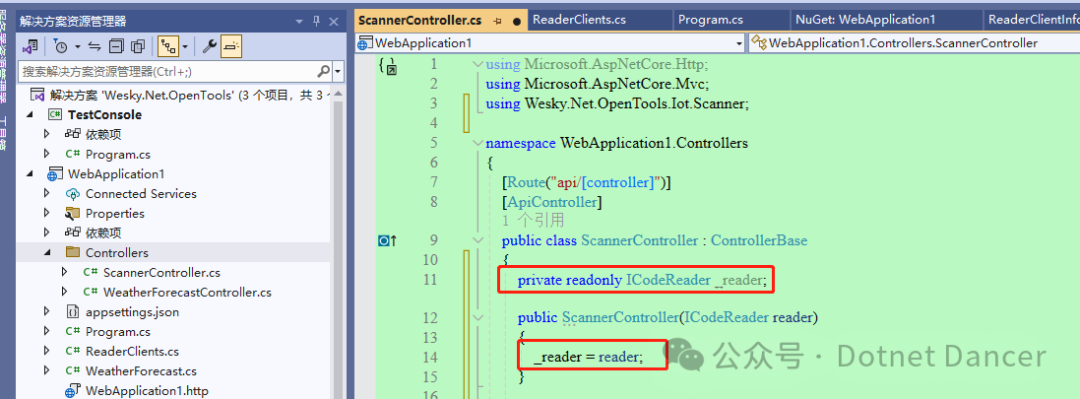Click the Solution Explorer vertical scrollbar

click(338, 241)
